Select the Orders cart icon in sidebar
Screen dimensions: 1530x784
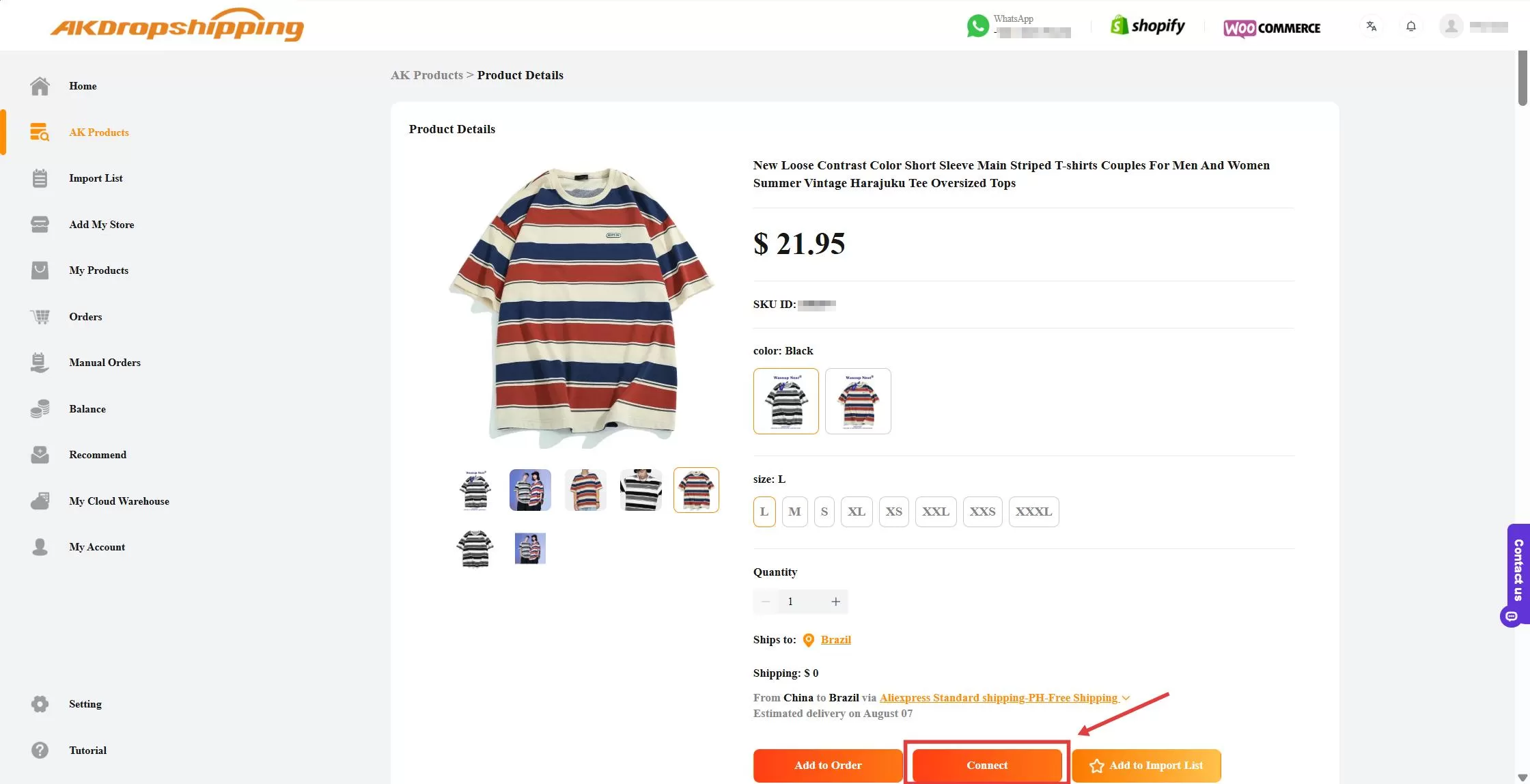click(40, 316)
